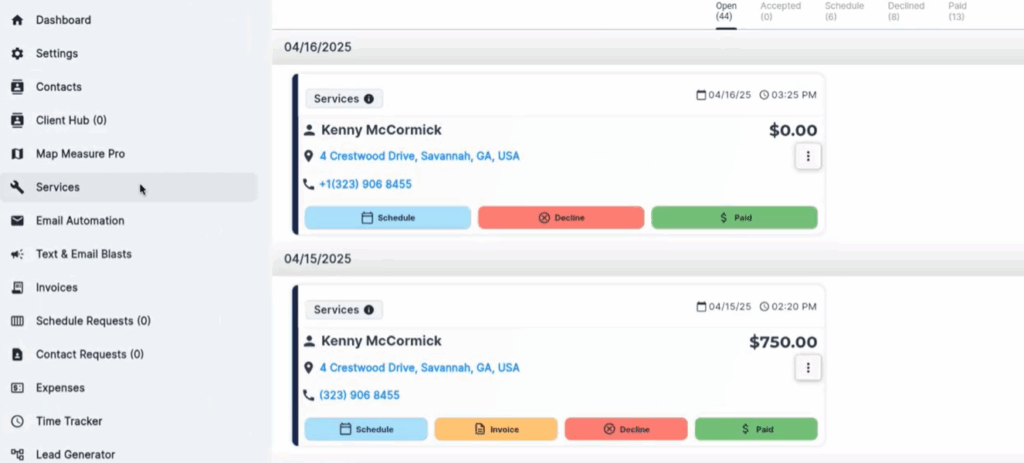Click the Settings gear icon in sidebar
Image resolution: width=1024 pixels, height=463 pixels.
tap(17, 53)
